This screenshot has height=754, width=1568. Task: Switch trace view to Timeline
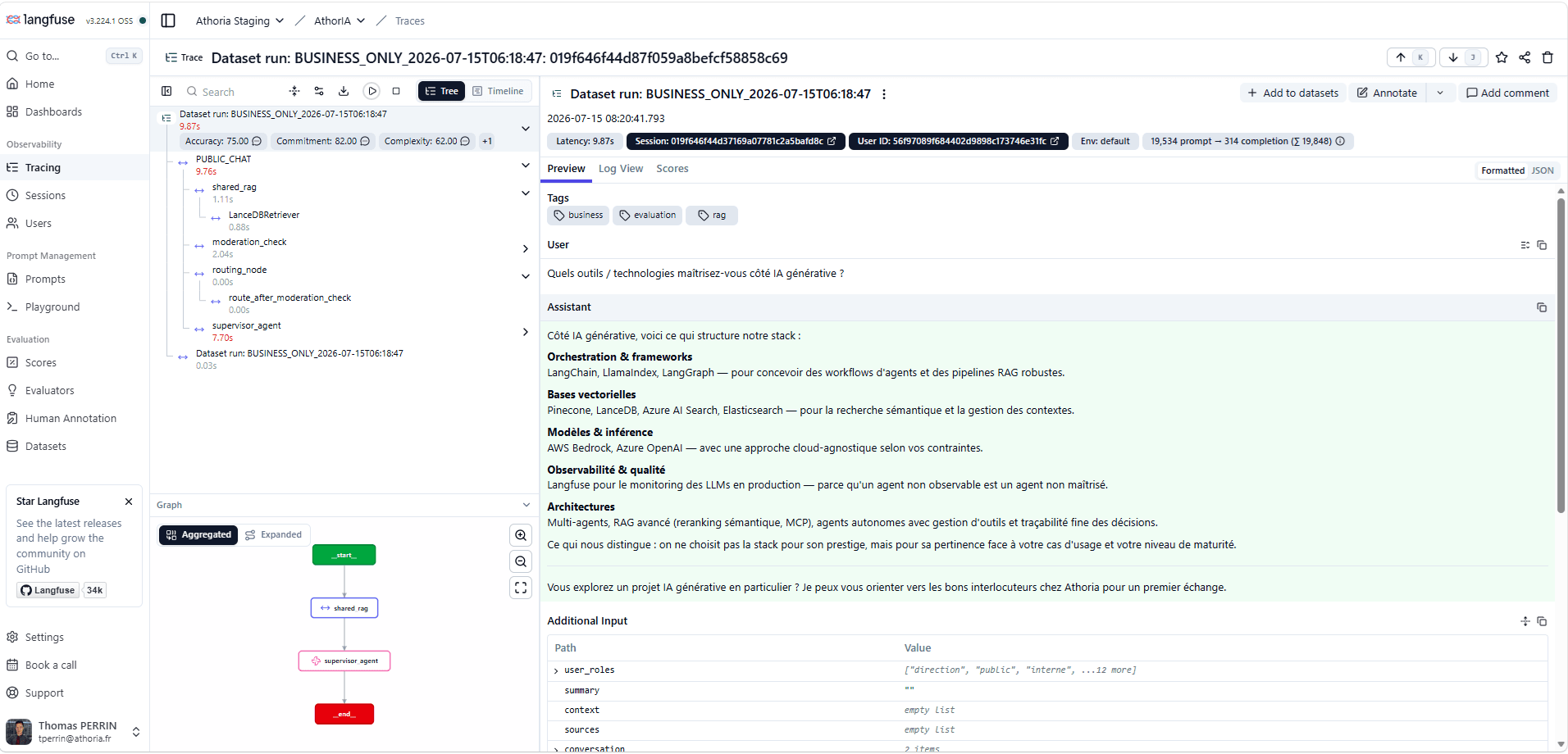(499, 91)
